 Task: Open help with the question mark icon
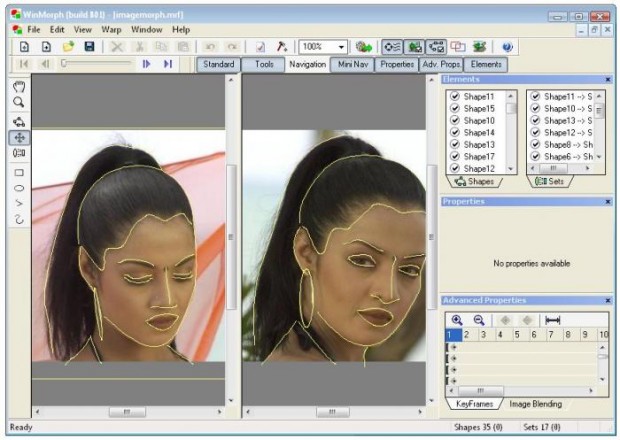[x=507, y=47]
